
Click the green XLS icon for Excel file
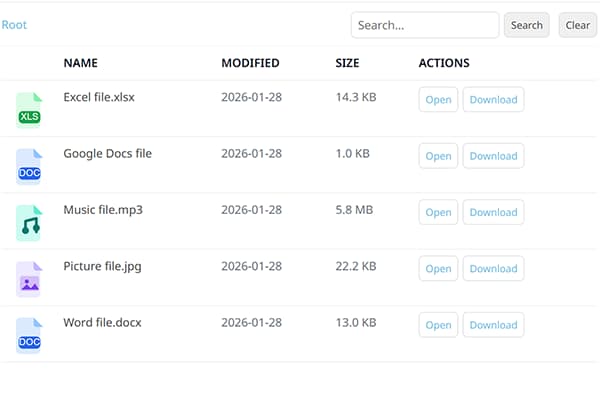pos(30,109)
